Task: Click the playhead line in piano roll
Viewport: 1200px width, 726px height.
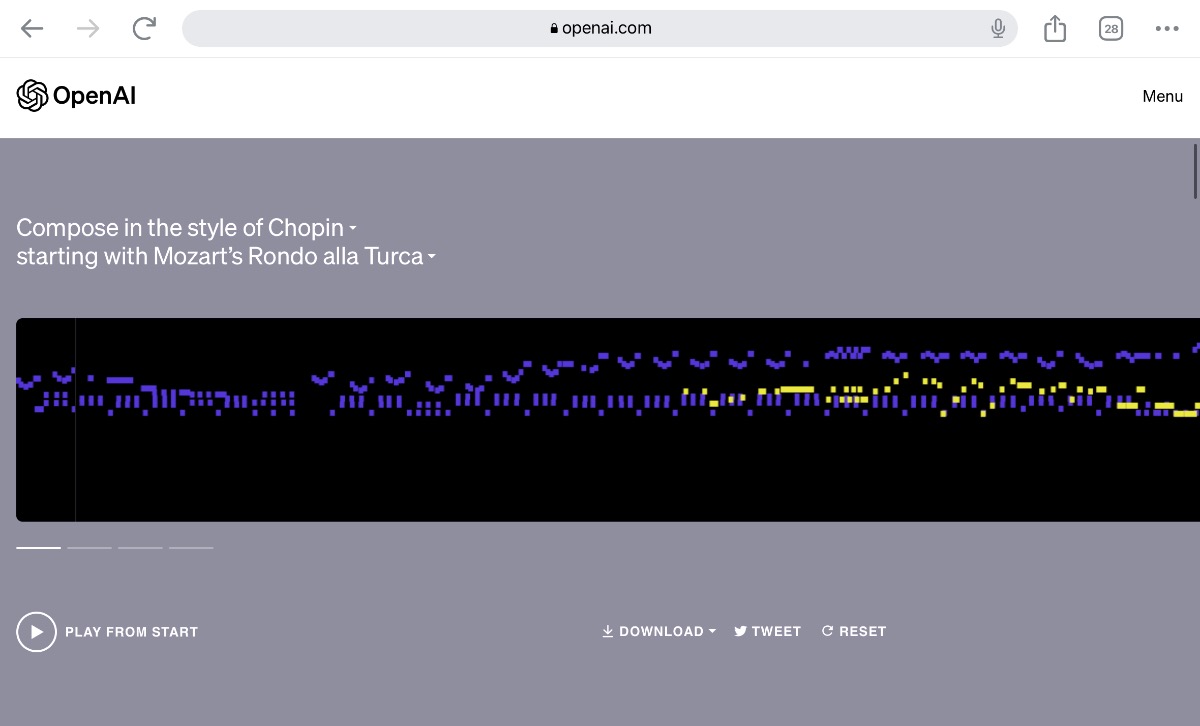Action: [x=75, y=420]
